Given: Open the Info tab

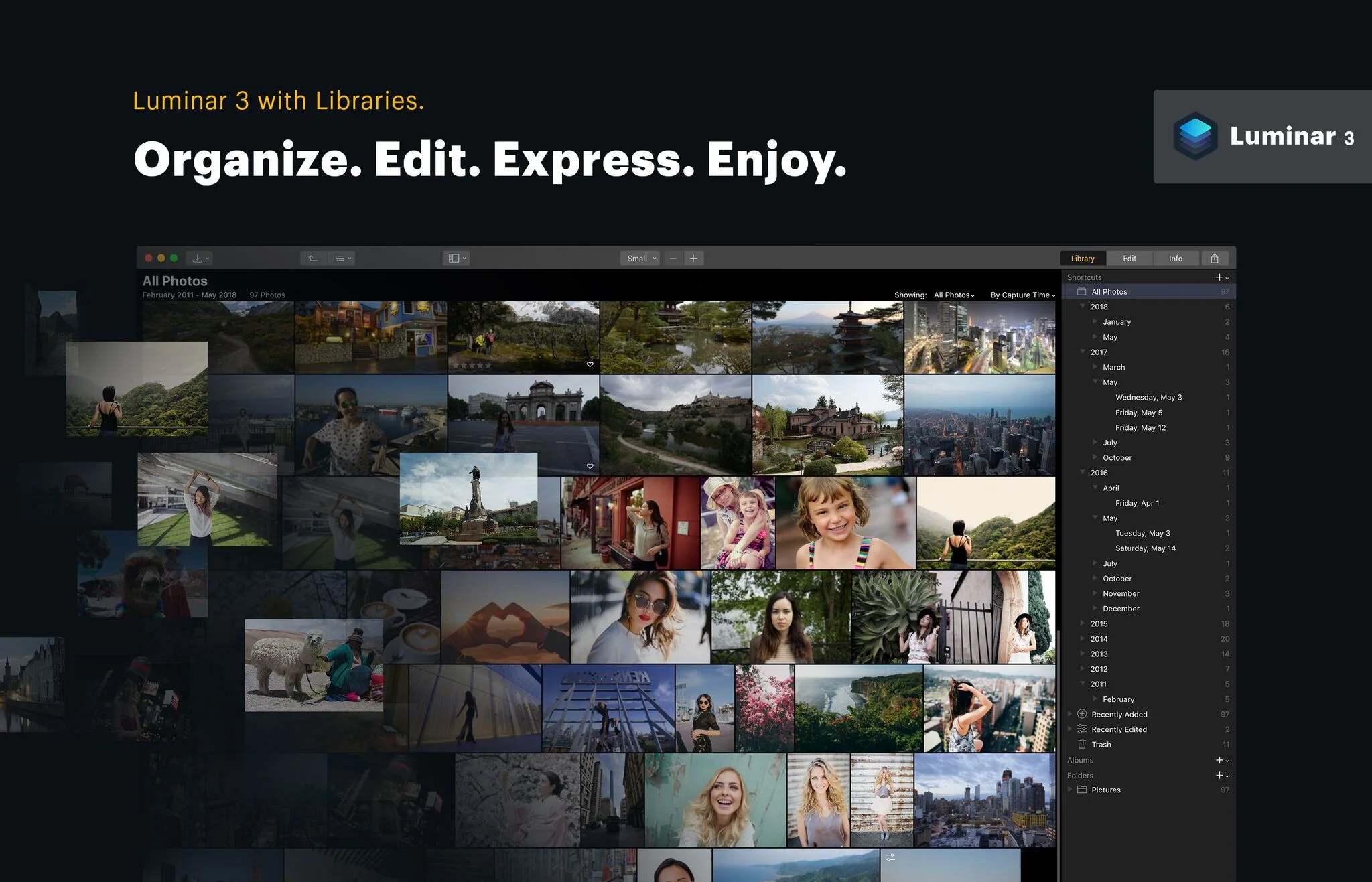Looking at the screenshot, I should pos(1176,258).
